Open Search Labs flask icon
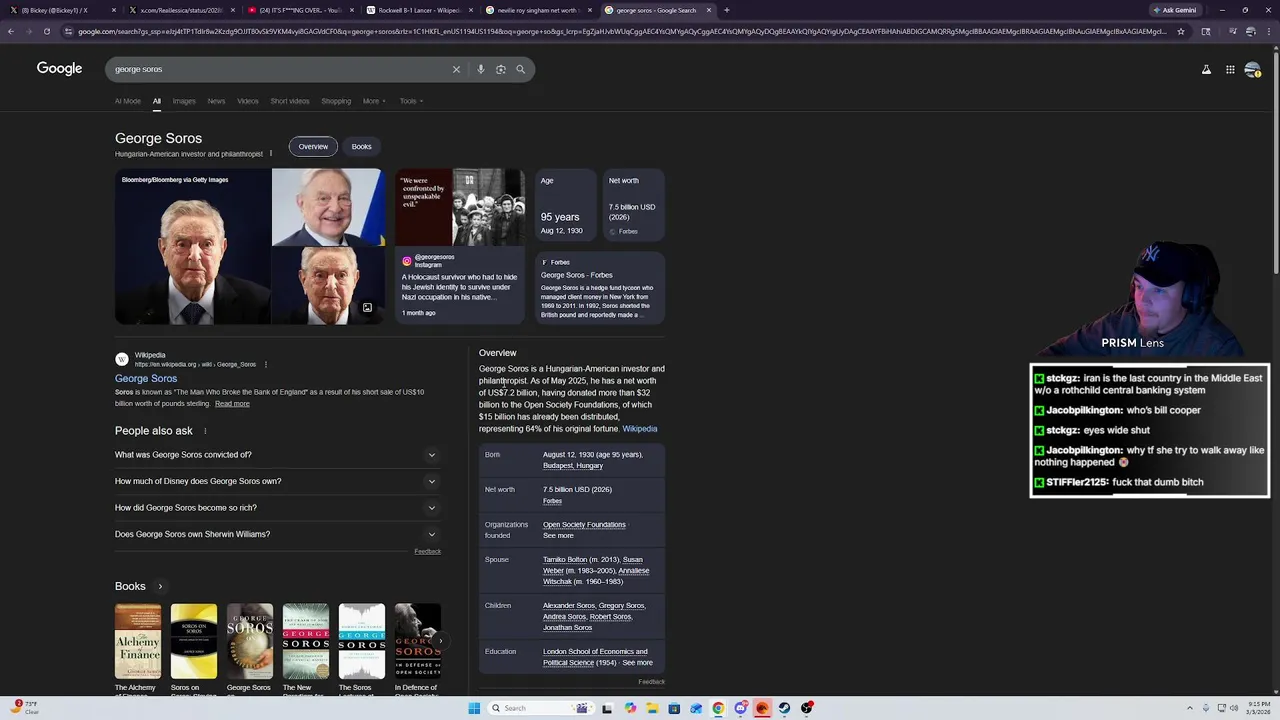 tap(1206, 69)
